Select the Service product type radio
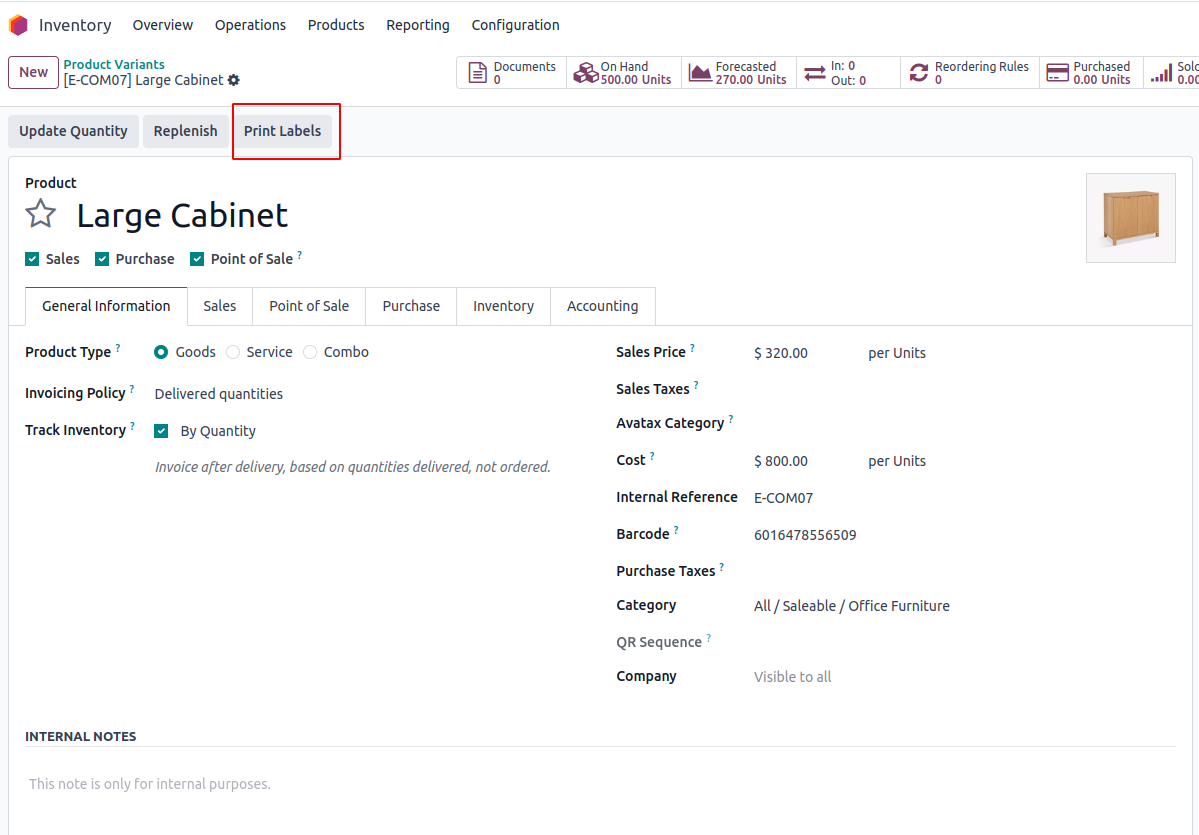Screen dimensions: 1199x835 tap(233, 352)
